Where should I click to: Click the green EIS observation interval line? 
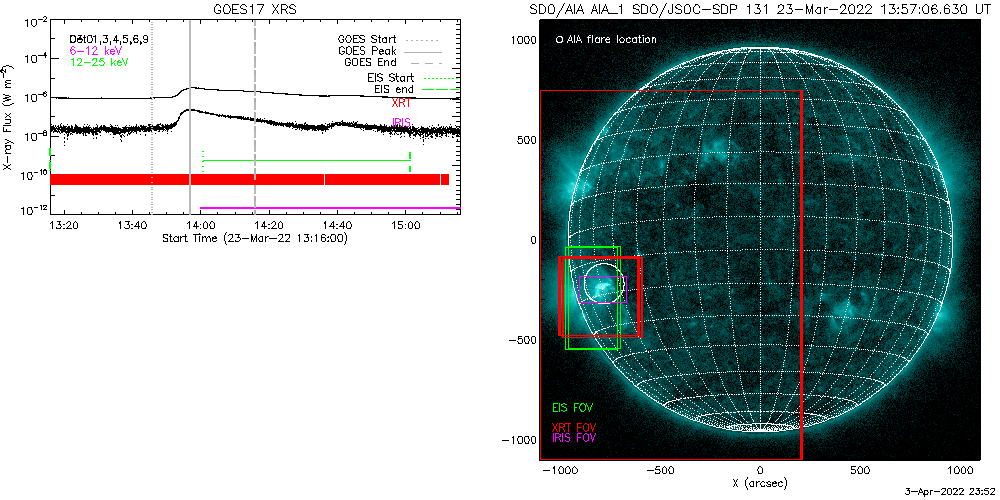click(x=306, y=160)
